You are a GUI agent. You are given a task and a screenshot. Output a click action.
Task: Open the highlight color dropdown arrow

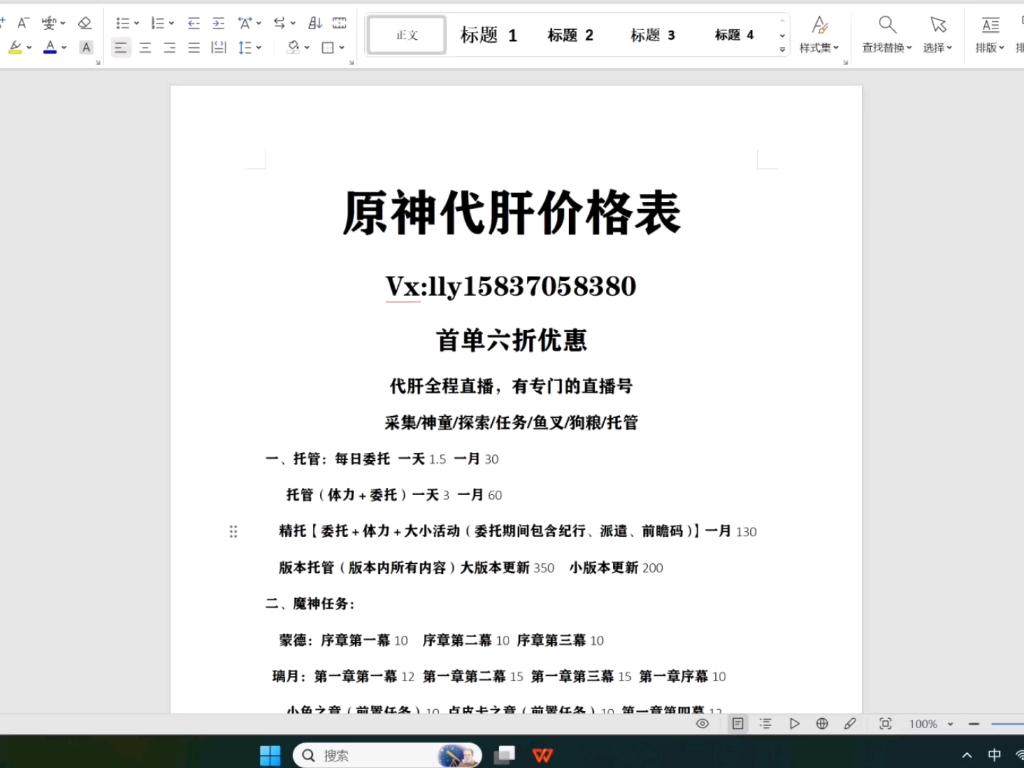29,48
